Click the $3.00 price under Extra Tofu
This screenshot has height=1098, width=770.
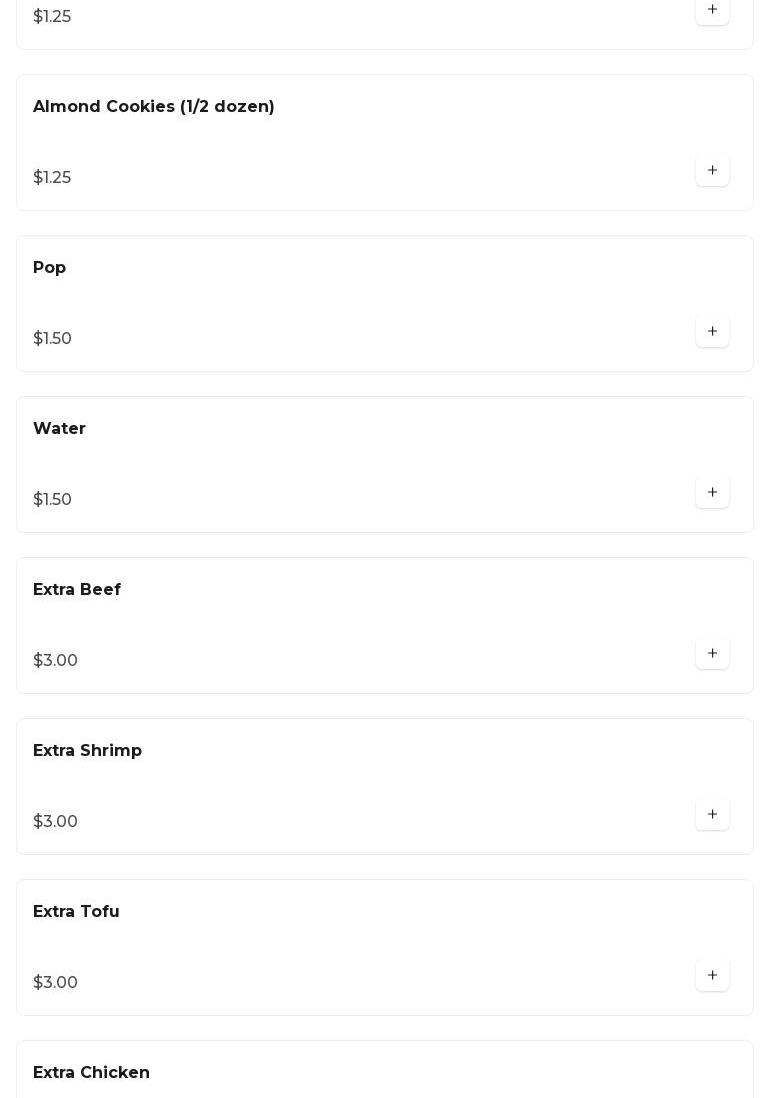56,983
